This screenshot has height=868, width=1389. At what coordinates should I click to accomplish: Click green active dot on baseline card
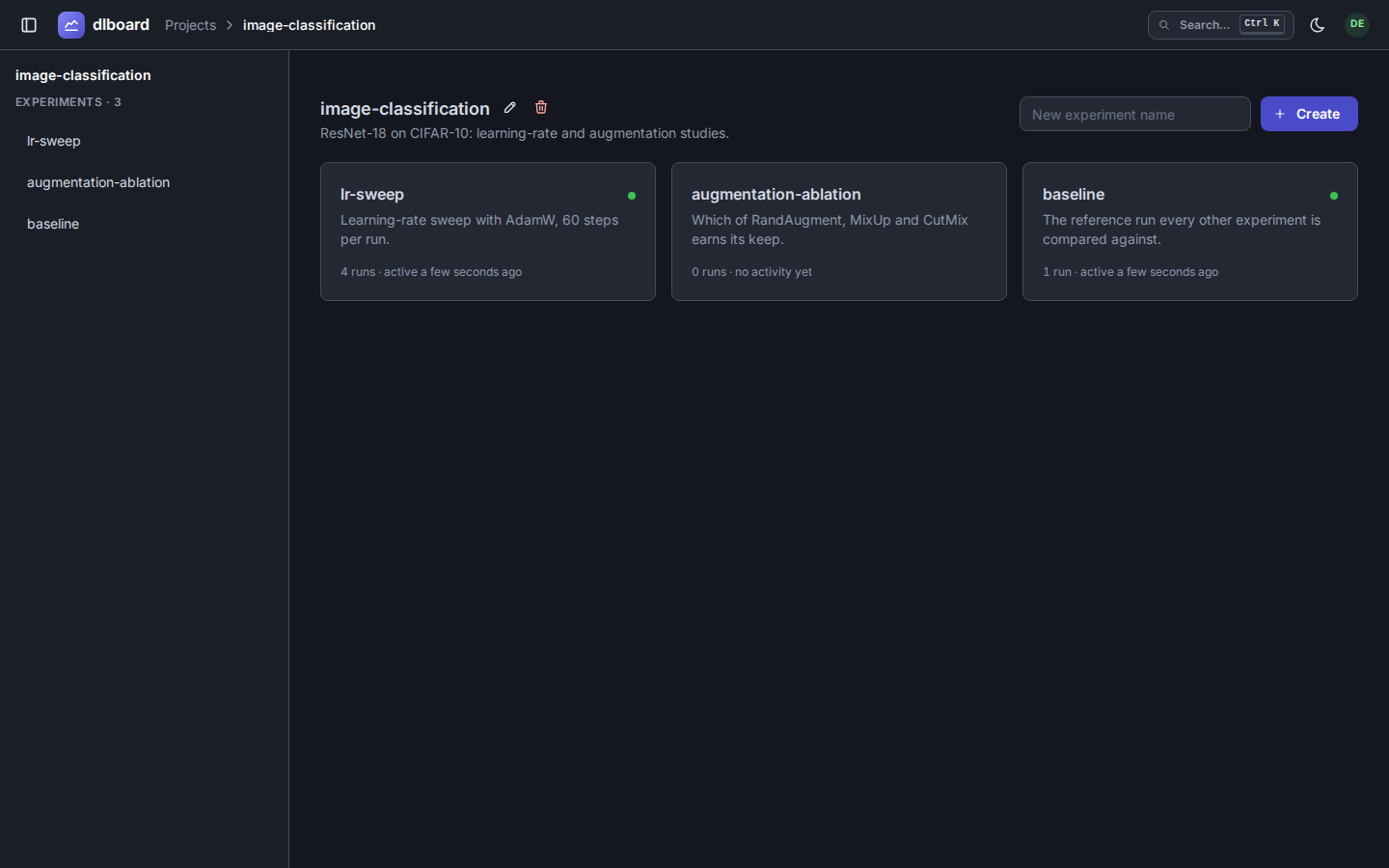(1334, 196)
